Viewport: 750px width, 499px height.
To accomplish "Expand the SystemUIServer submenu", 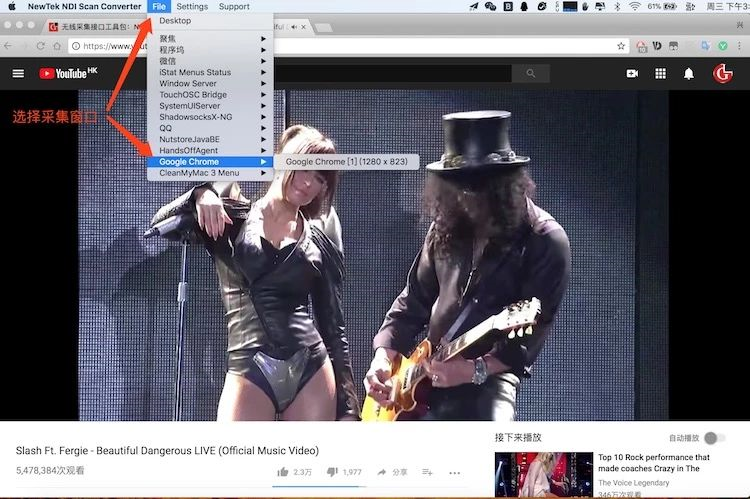I will pos(210,106).
